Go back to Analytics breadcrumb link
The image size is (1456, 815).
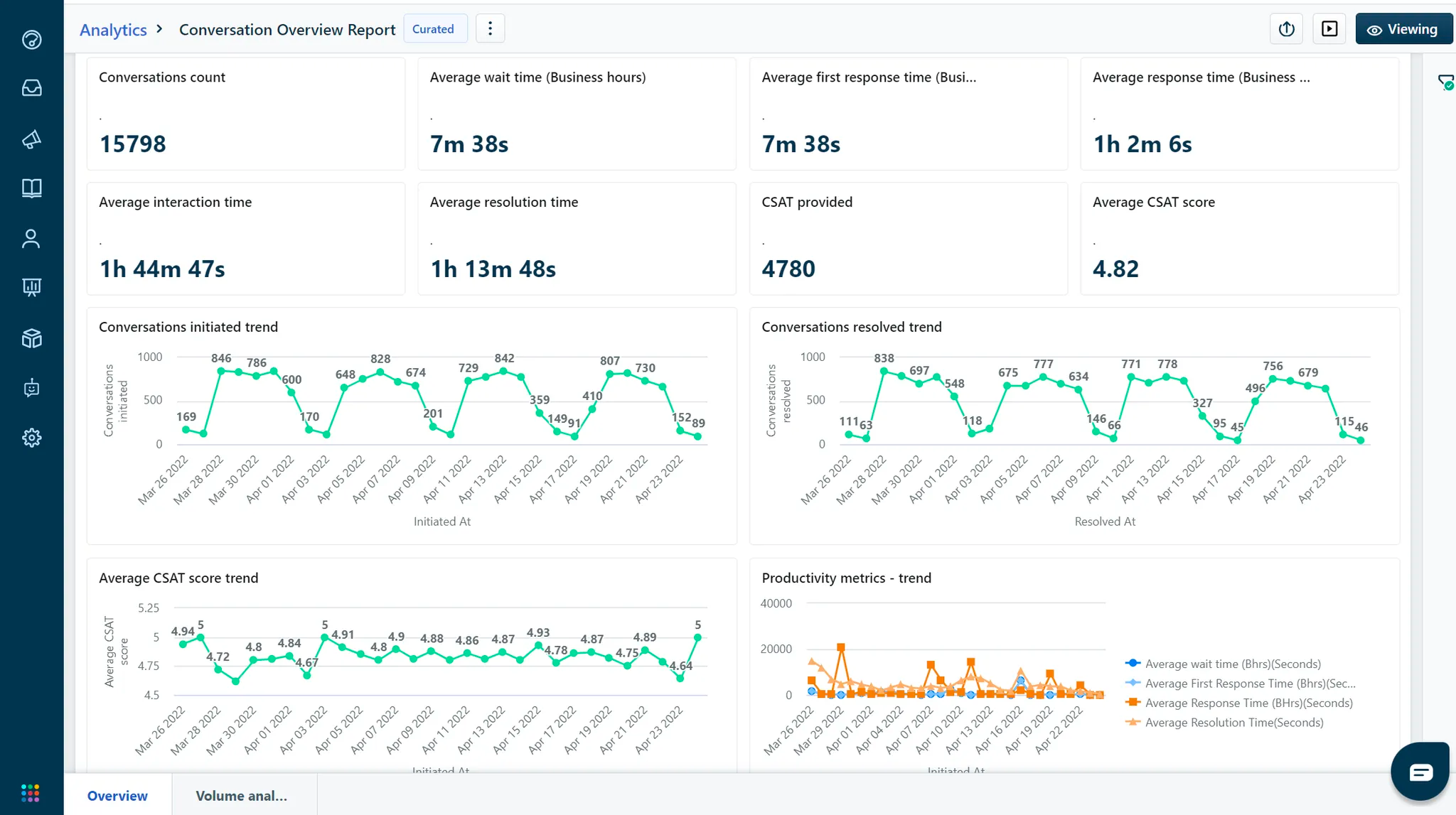(x=113, y=30)
